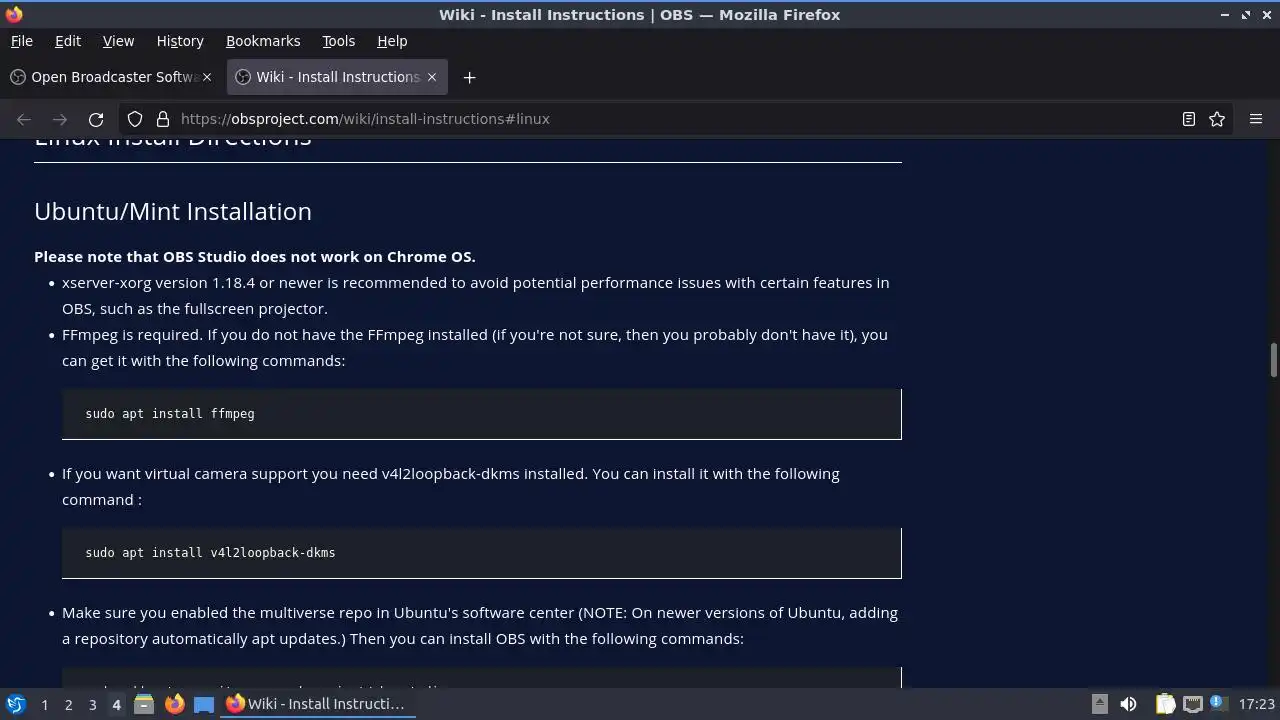
Task: Switch to virtual desktop 4
Action: click(116, 704)
